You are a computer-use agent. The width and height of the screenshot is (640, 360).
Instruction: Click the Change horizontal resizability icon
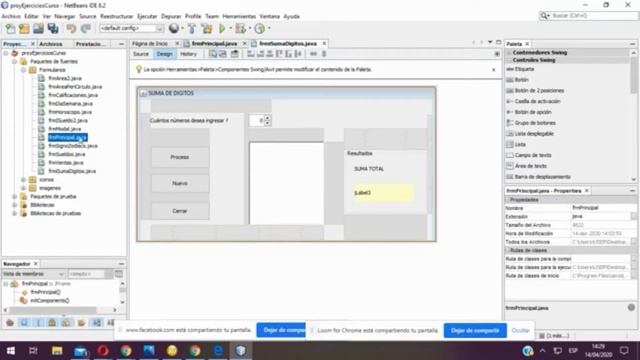[x=313, y=54]
